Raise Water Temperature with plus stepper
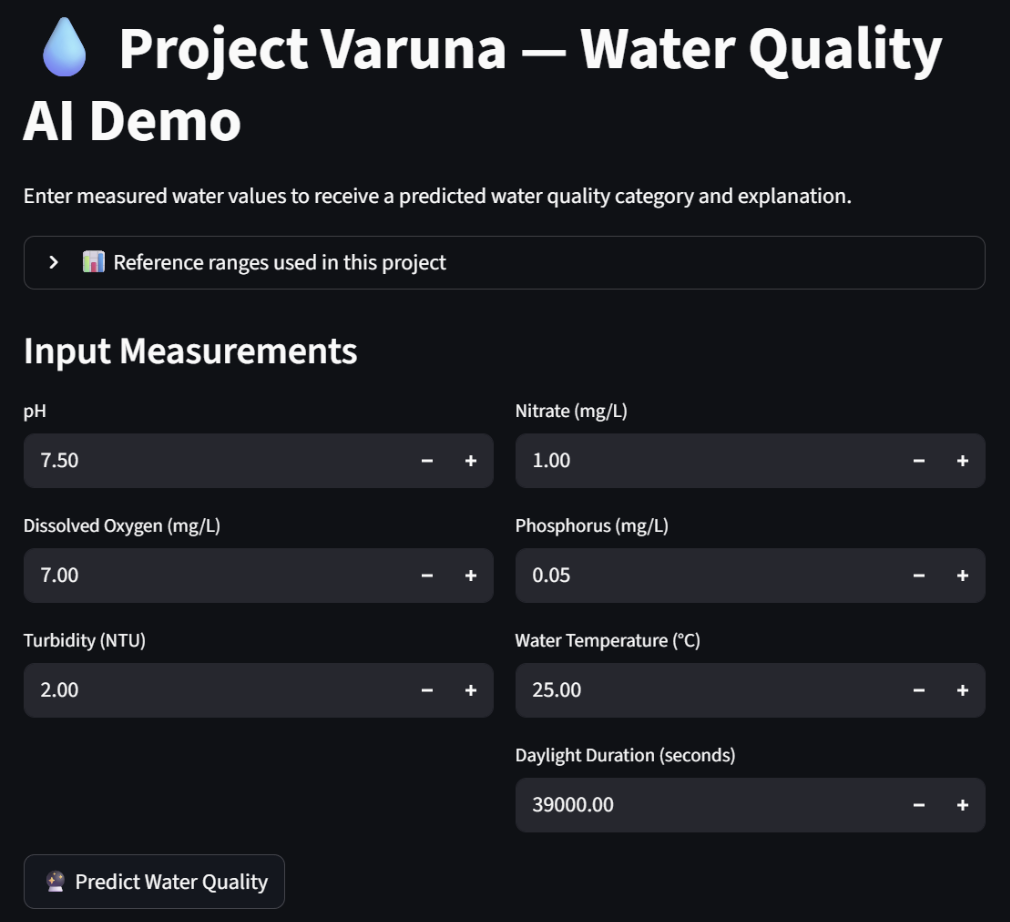 (962, 691)
